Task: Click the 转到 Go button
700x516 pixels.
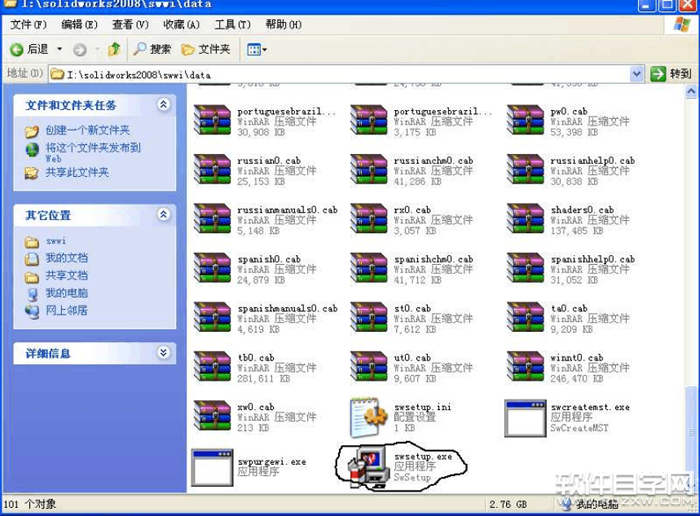Action: point(671,74)
